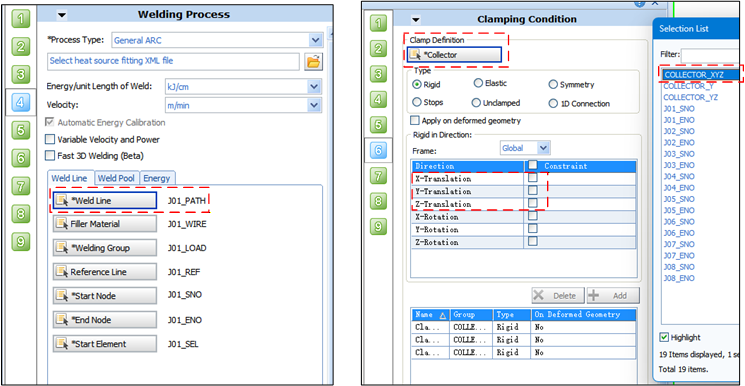Select the Symmetry clamp type
Image resolution: width=745 pixels, height=386 pixels.
(x=553, y=85)
